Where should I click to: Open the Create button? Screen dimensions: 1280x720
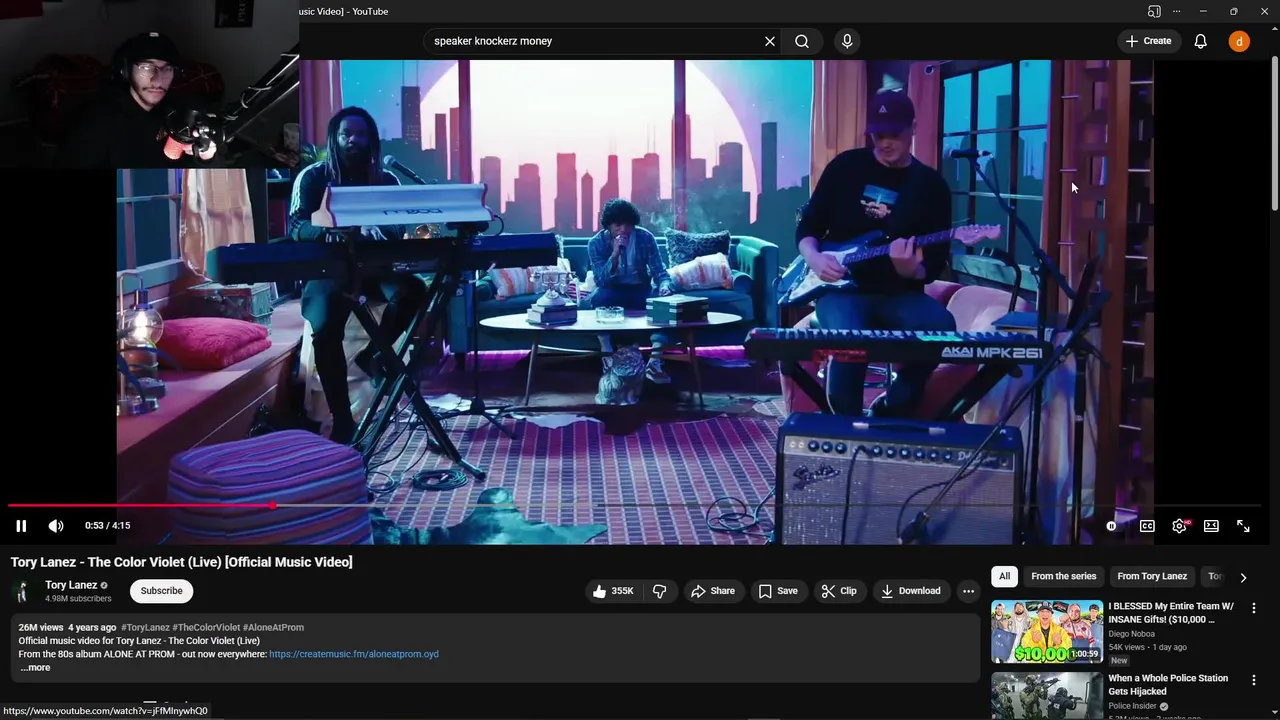[x=1148, y=41]
